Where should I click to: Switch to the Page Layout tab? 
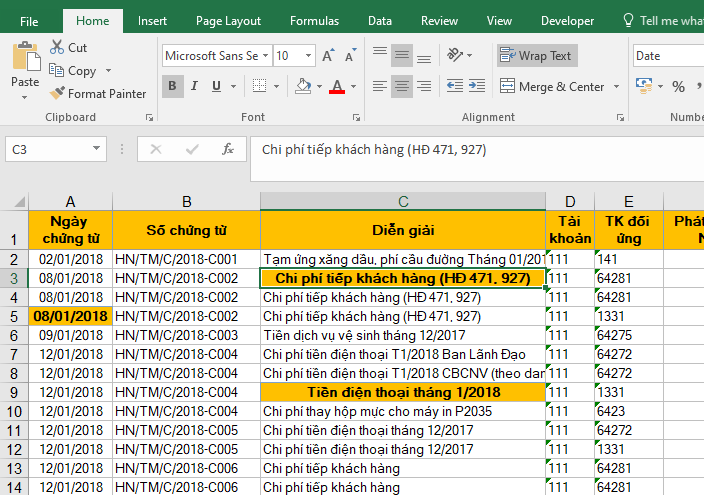coord(228,20)
